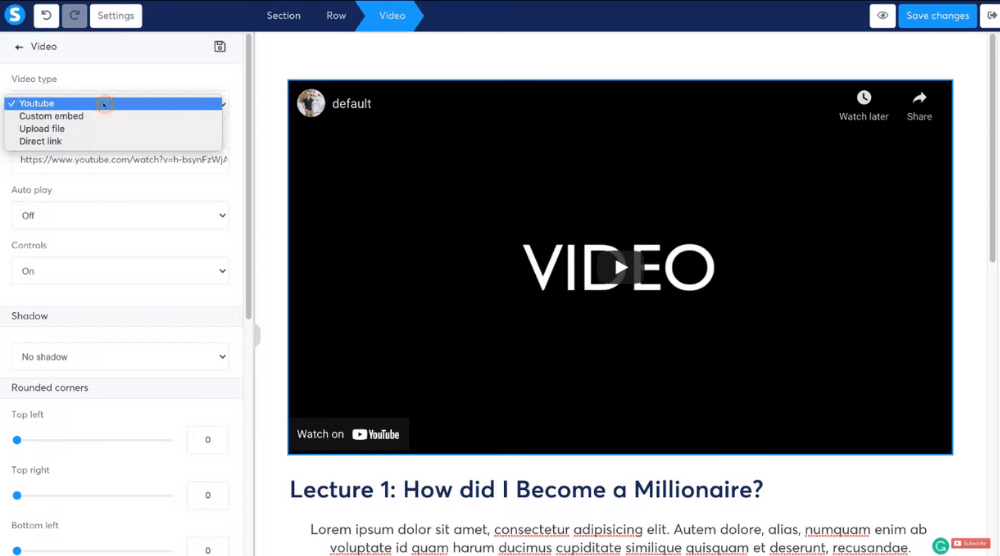1000x556 pixels.
Task: Click the Watch later clock icon
Action: (x=864, y=98)
